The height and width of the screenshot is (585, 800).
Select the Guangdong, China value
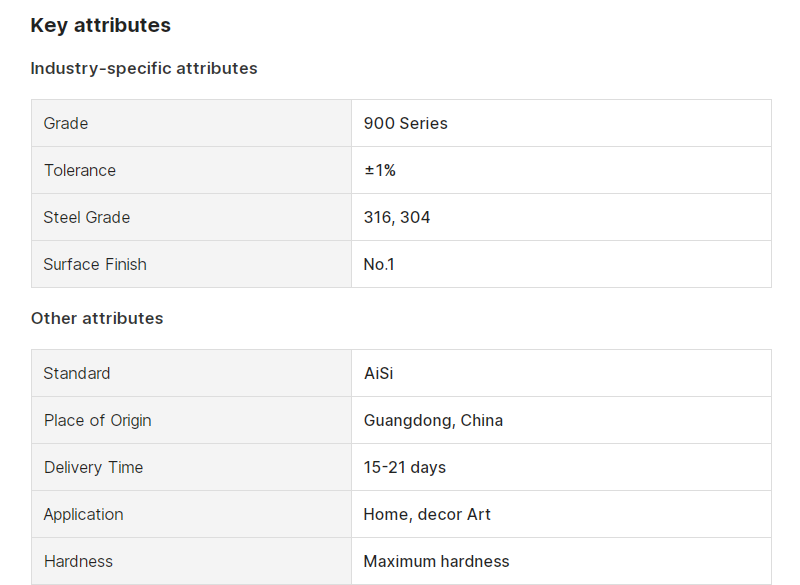click(433, 420)
